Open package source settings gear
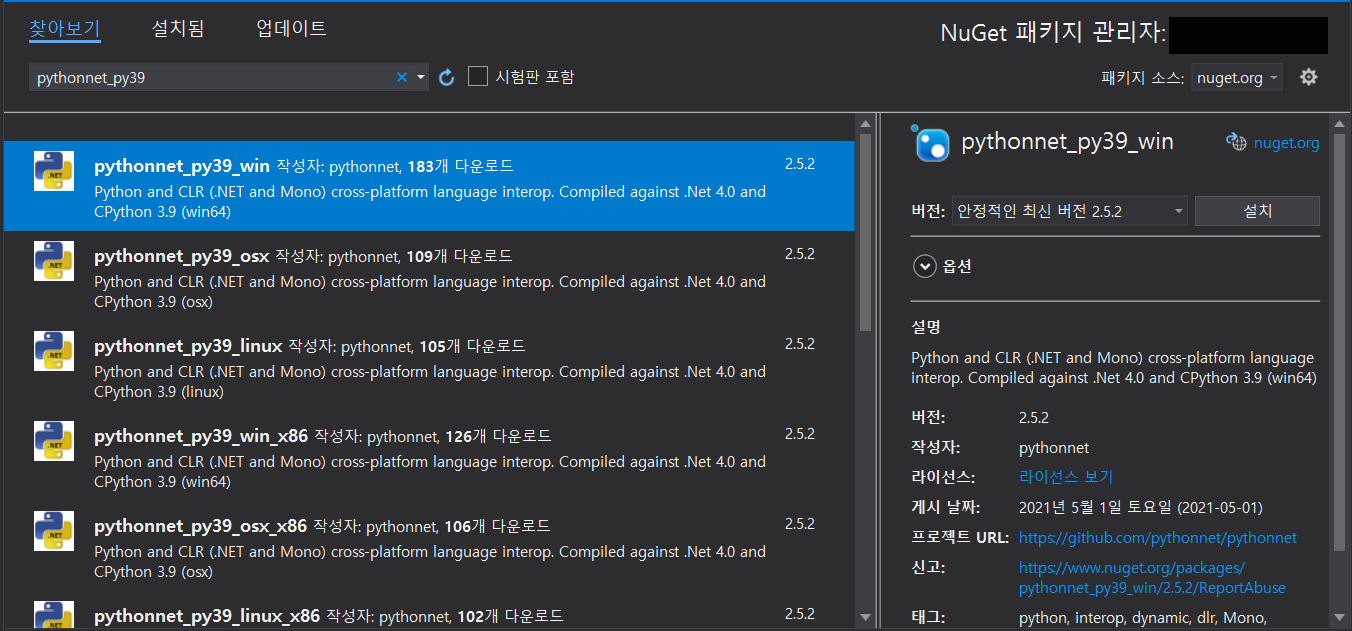This screenshot has width=1352, height=631. click(x=1308, y=77)
